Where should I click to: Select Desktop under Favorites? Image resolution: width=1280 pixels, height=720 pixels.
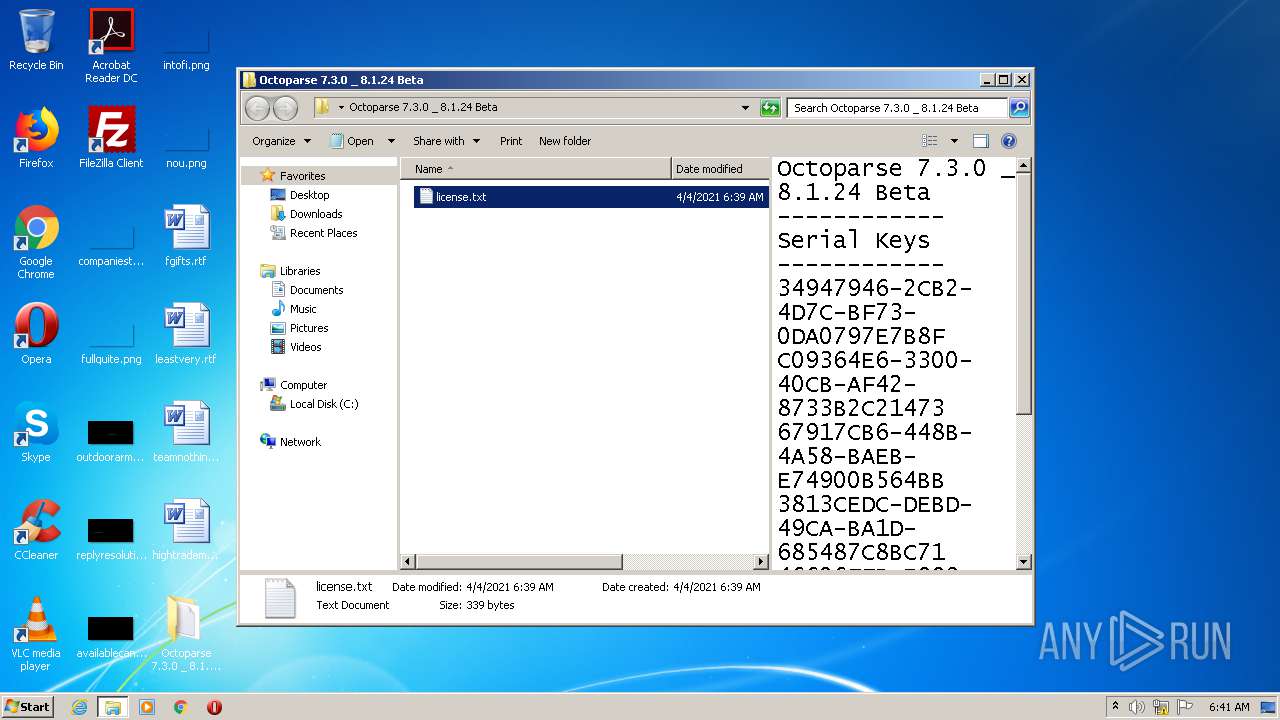(x=309, y=195)
